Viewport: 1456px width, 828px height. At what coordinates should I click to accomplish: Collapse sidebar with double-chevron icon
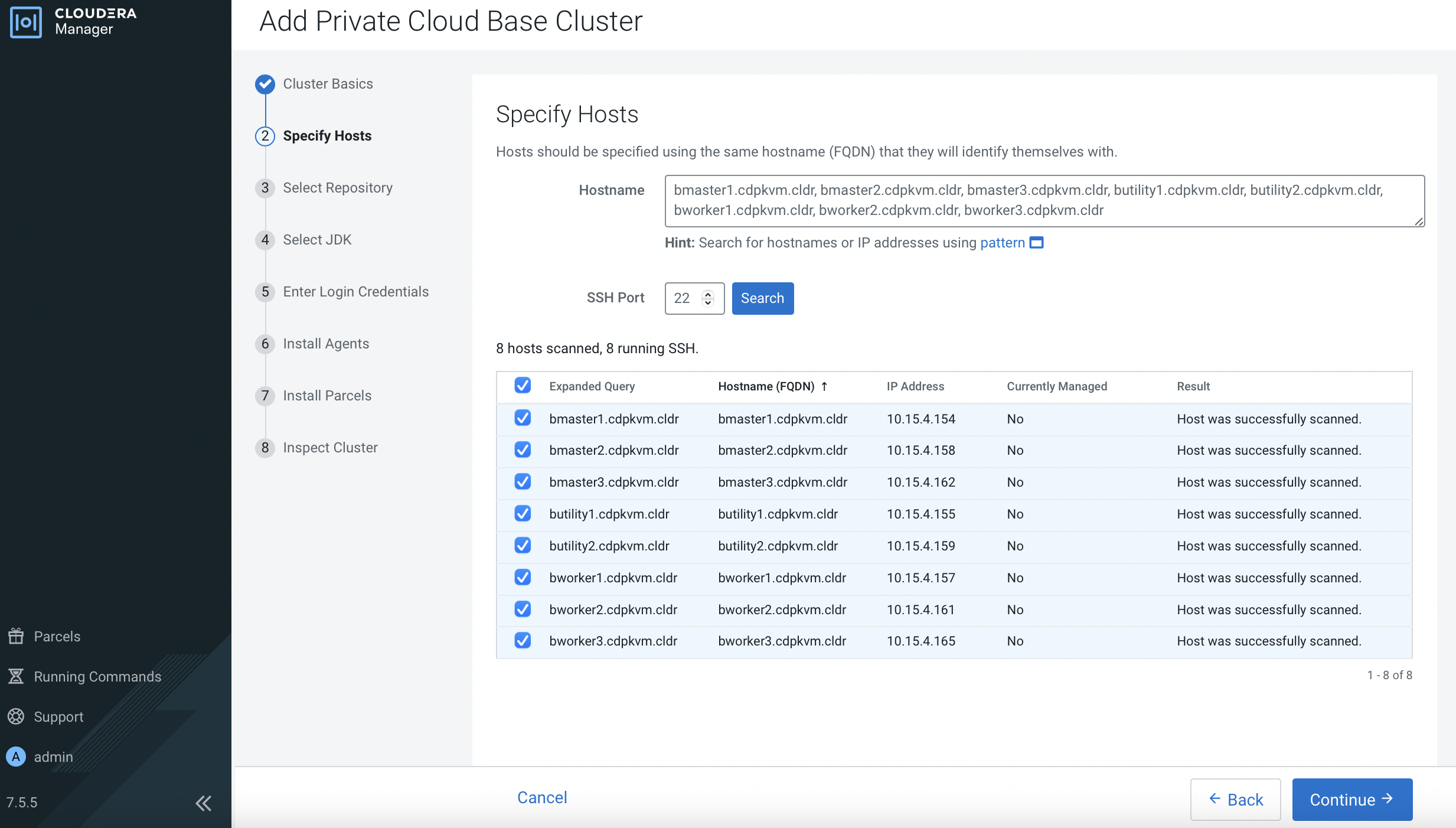click(203, 803)
